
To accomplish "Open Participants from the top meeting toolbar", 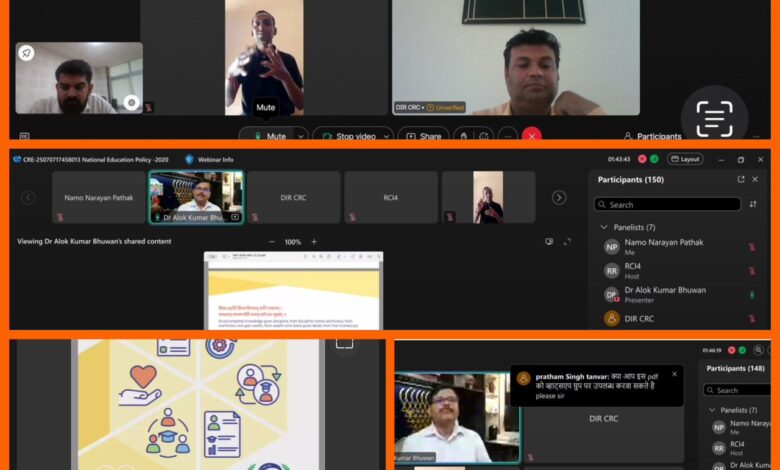I will (653, 136).
